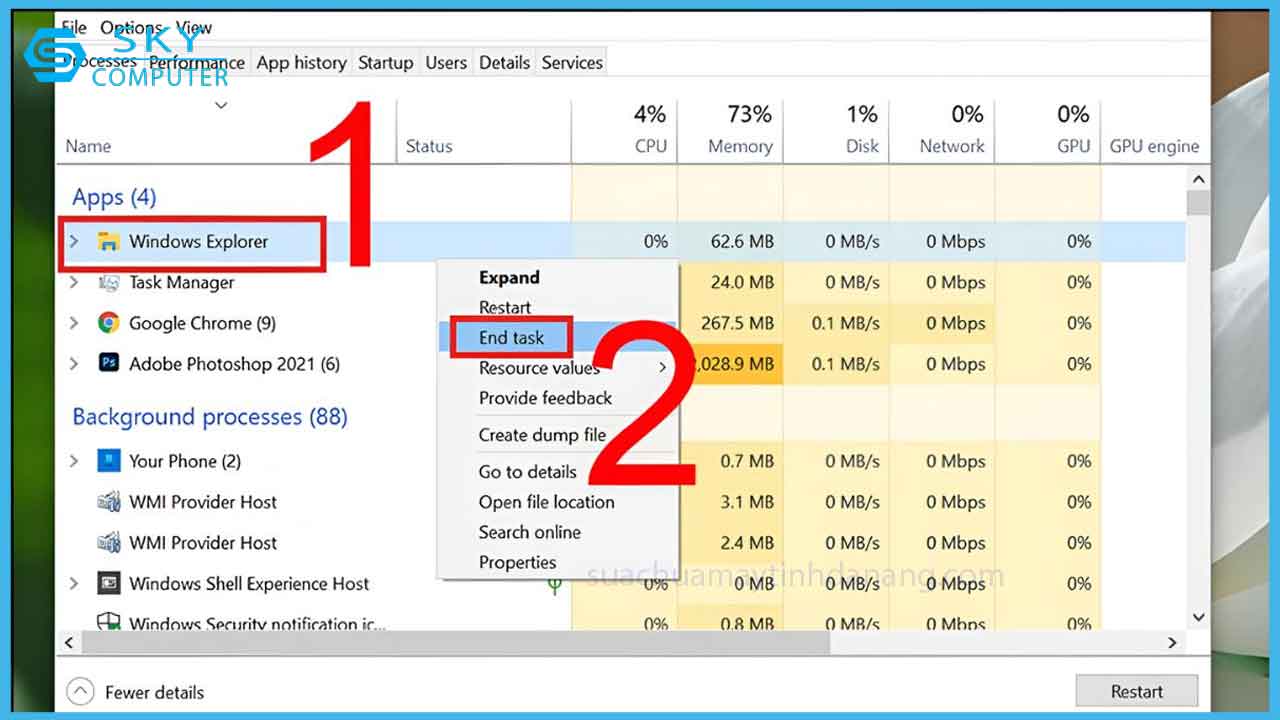This screenshot has width=1280, height=720.
Task: Switch to the Startup tab
Action: [386, 62]
